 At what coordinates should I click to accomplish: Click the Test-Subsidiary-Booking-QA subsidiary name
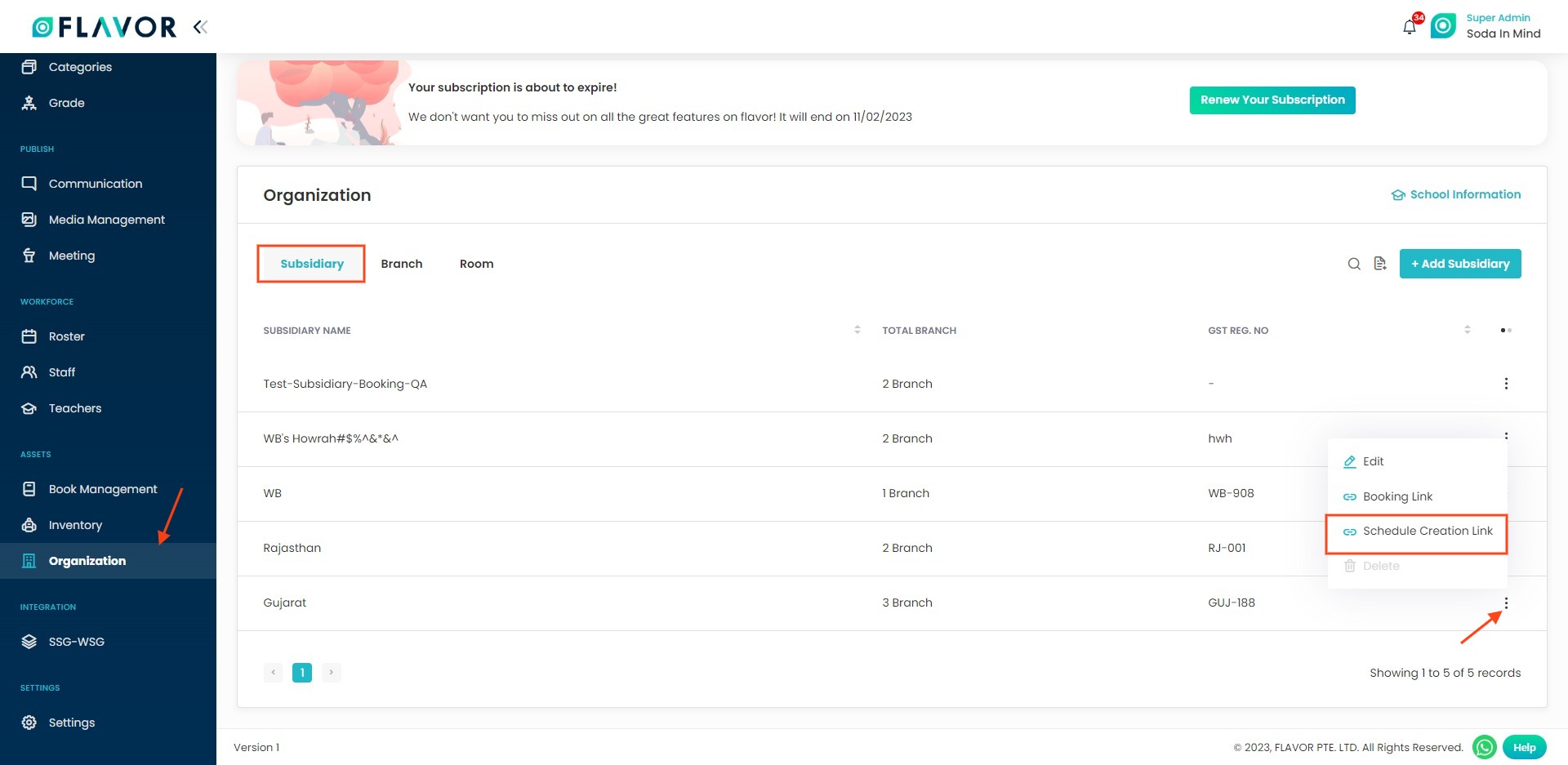click(x=345, y=384)
